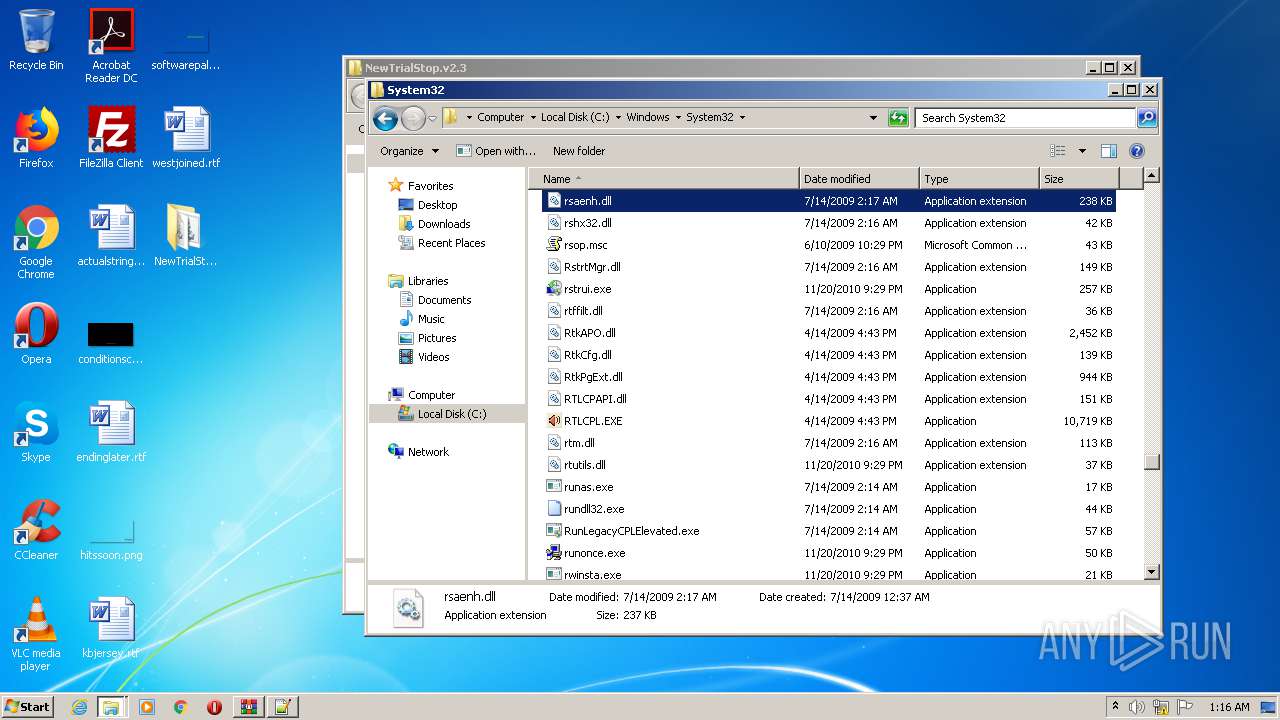
Task: Click Explorer Back navigation button
Action: coord(385,118)
